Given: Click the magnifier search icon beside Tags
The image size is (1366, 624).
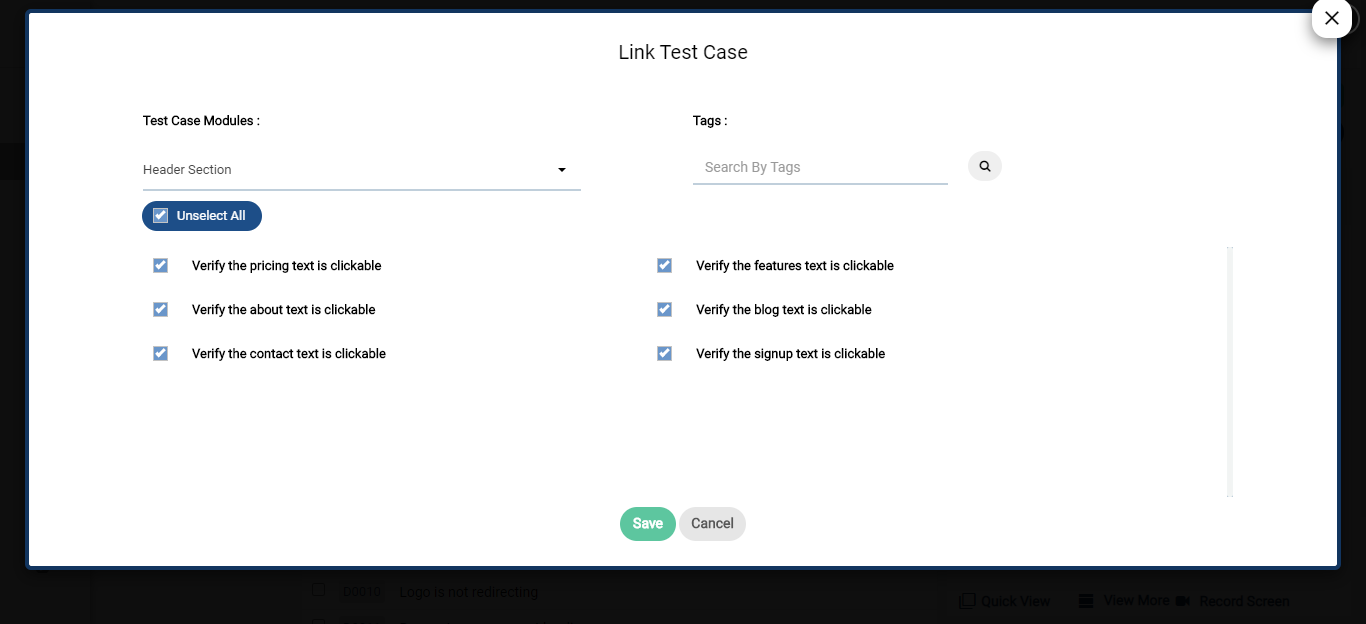Looking at the screenshot, I should pos(985,166).
